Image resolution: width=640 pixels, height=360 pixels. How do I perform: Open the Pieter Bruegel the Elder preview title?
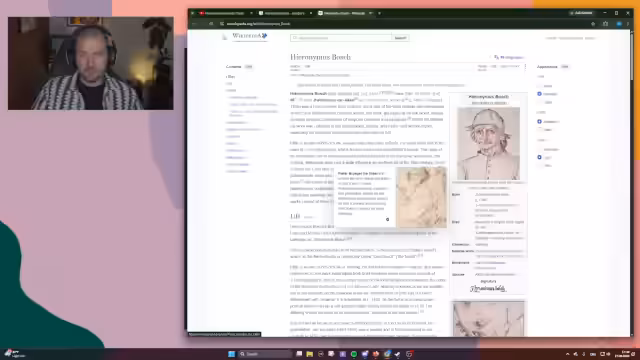pos(360,173)
